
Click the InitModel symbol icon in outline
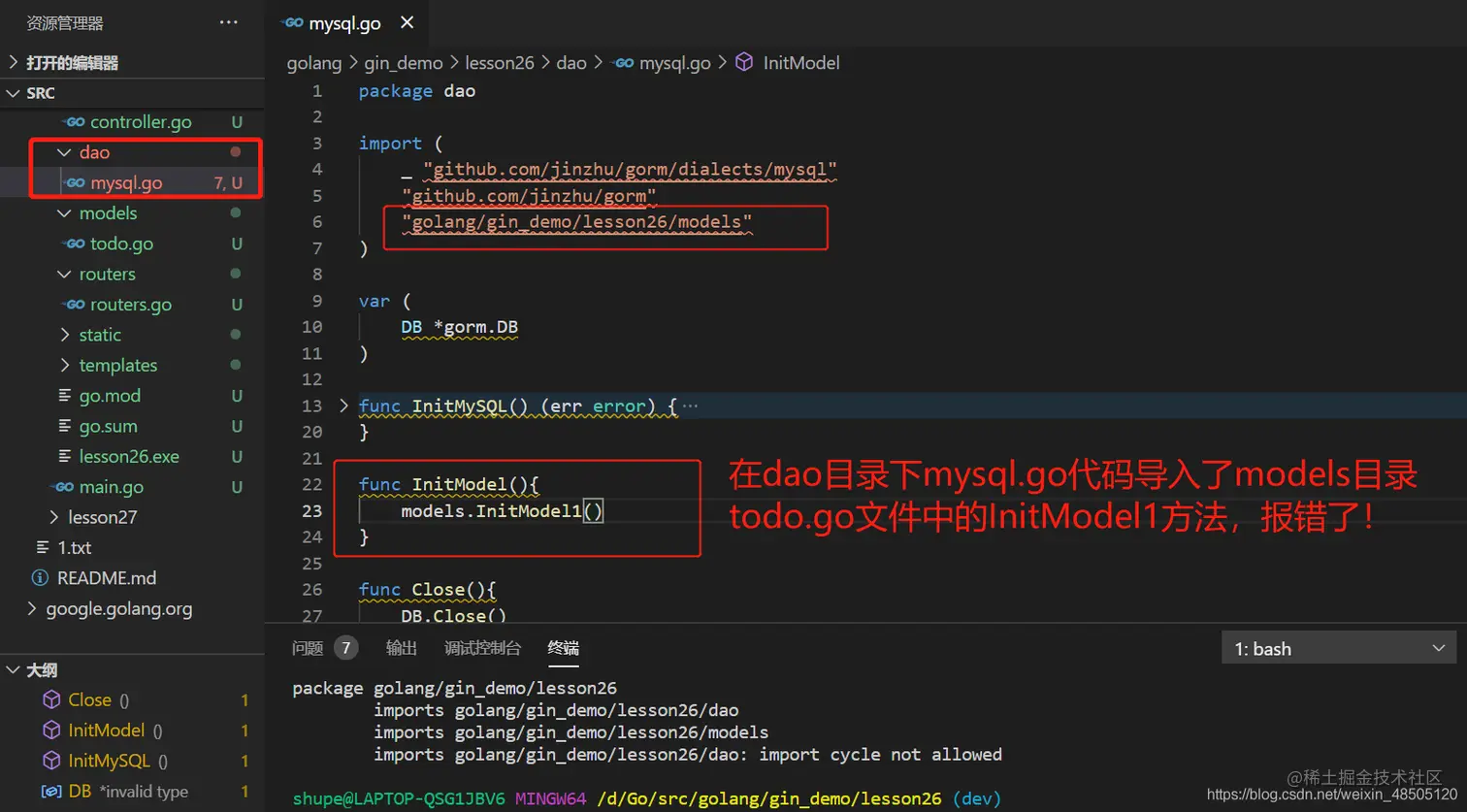click(51, 731)
